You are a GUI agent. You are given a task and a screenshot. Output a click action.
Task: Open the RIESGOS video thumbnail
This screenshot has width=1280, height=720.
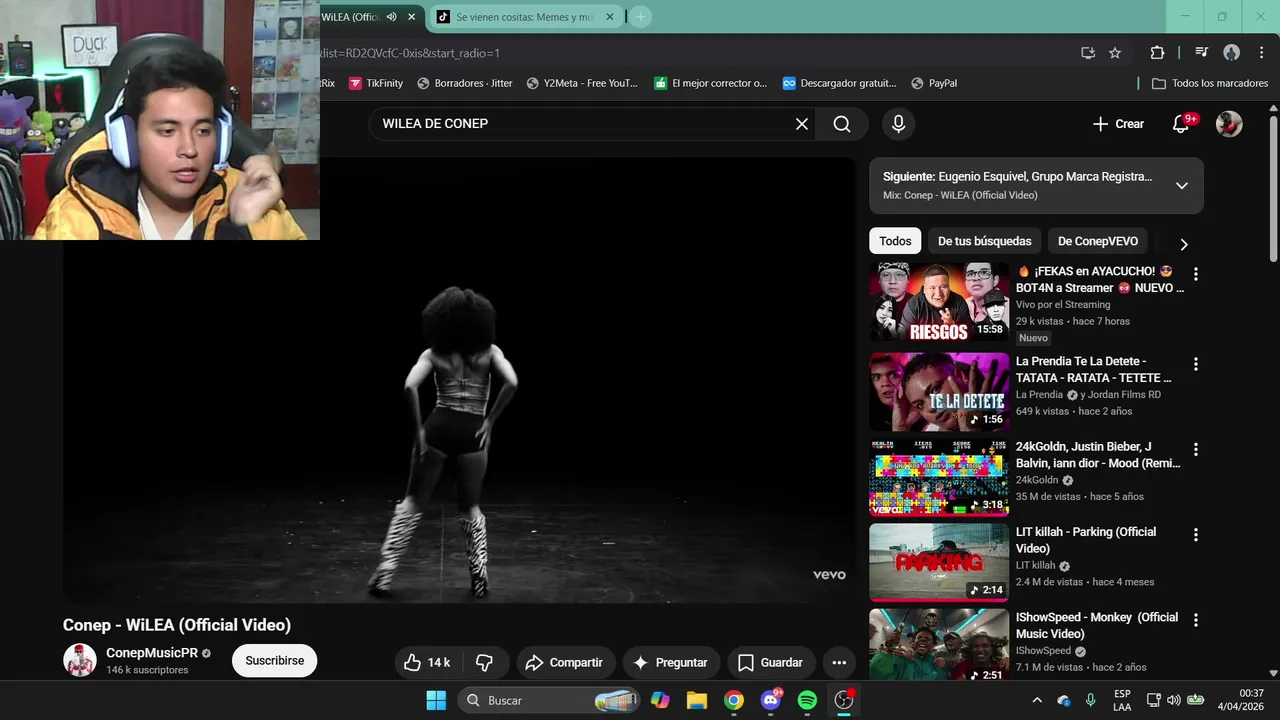tap(939, 302)
